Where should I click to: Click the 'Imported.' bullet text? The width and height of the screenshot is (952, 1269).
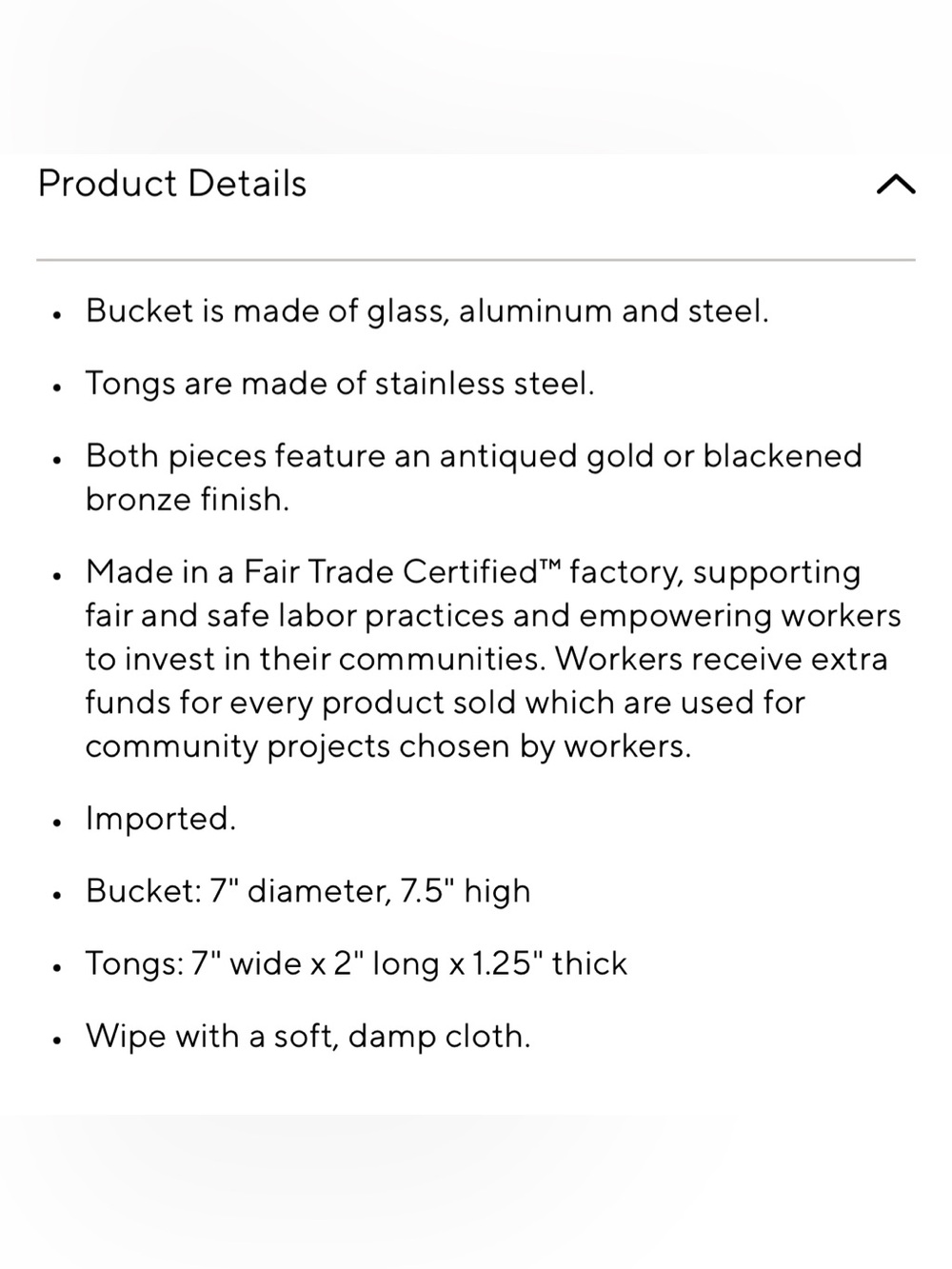click(x=161, y=819)
